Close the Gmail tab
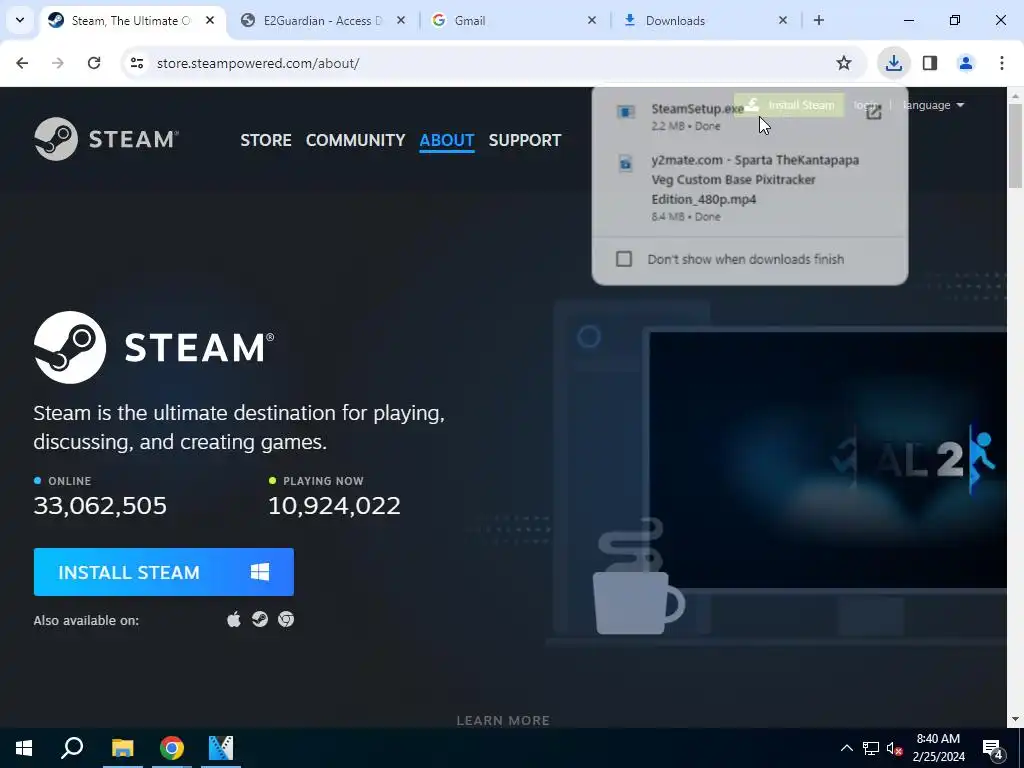This screenshot has height=768, width=1024. pyautogui.click(x=592, y=20)
